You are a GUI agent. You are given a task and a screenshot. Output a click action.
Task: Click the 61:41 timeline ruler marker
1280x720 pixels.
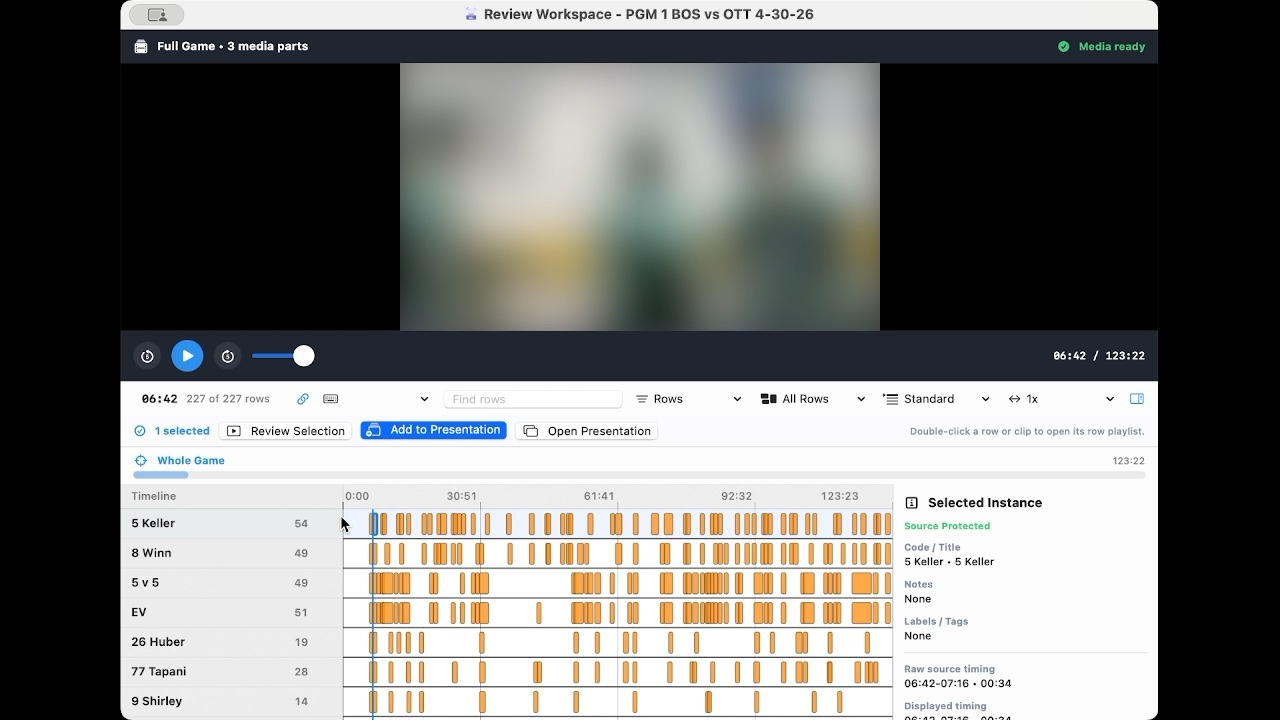coord(599,496)
